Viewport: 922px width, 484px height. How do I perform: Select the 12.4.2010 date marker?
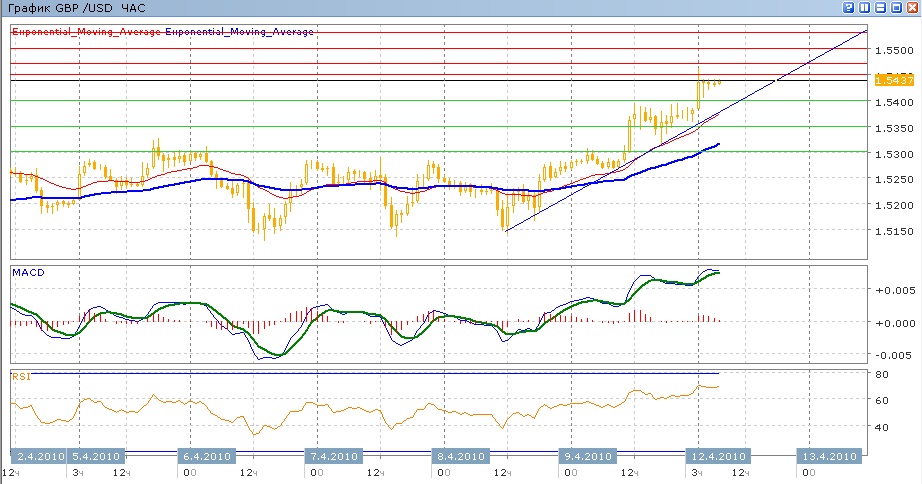[716, 456]
